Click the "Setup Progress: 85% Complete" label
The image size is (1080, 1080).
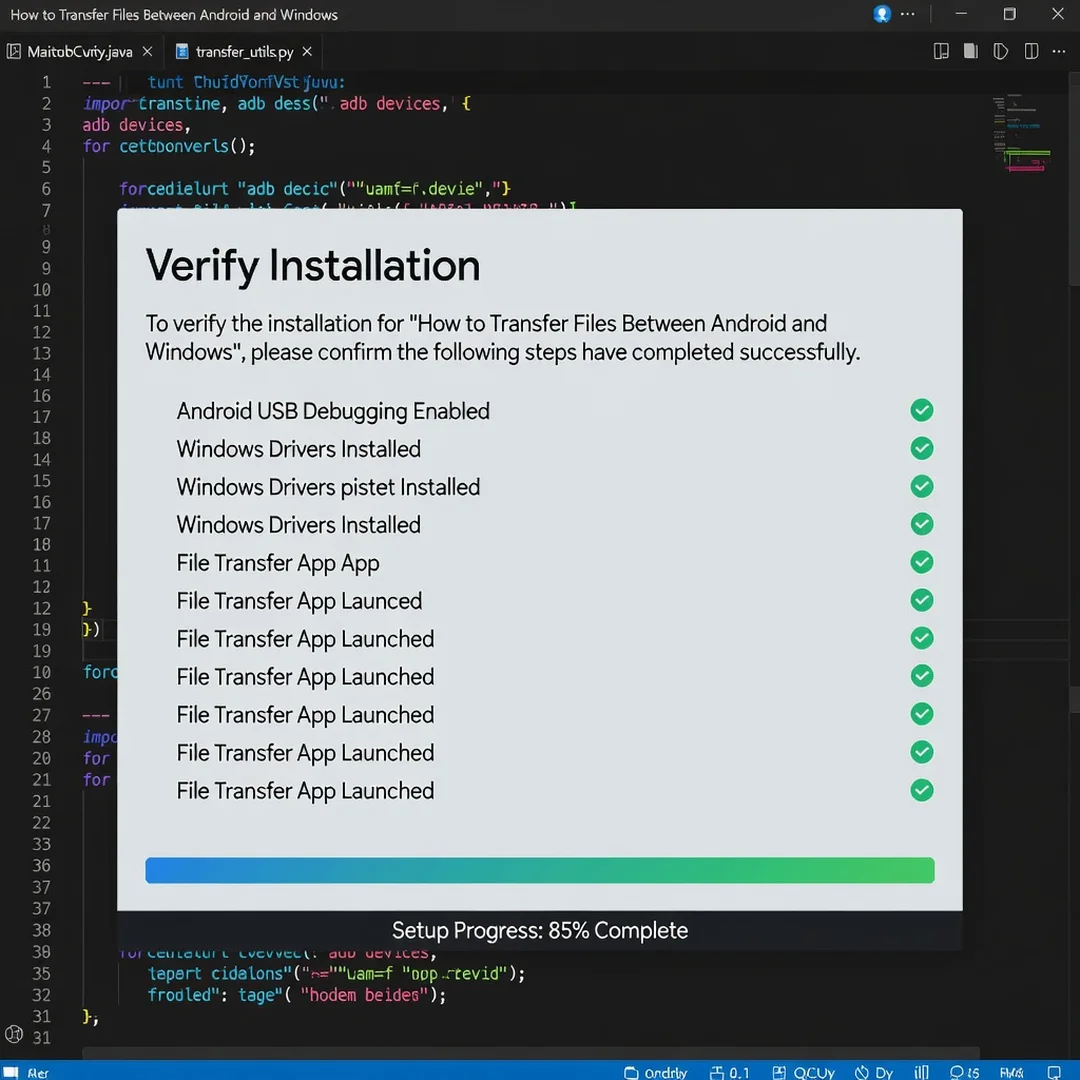pyautogui.click(x=540, y=931)
